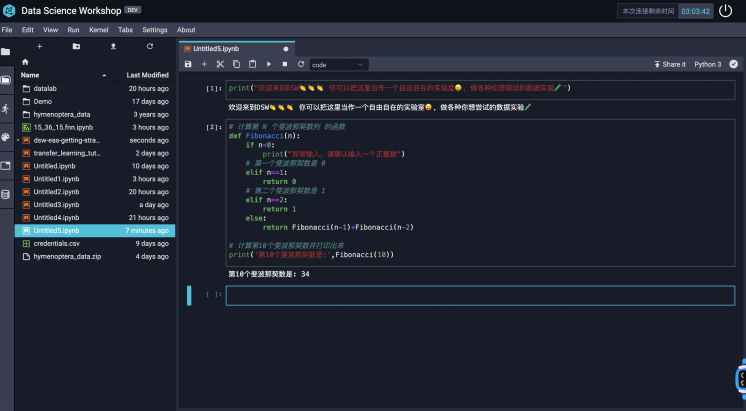Image resolution: width=746 pixels, height=411 pixels.
Task: Select the 15_36_15.fnn.ipynb file
Action: pyautogui.click(x=95, y=127)
